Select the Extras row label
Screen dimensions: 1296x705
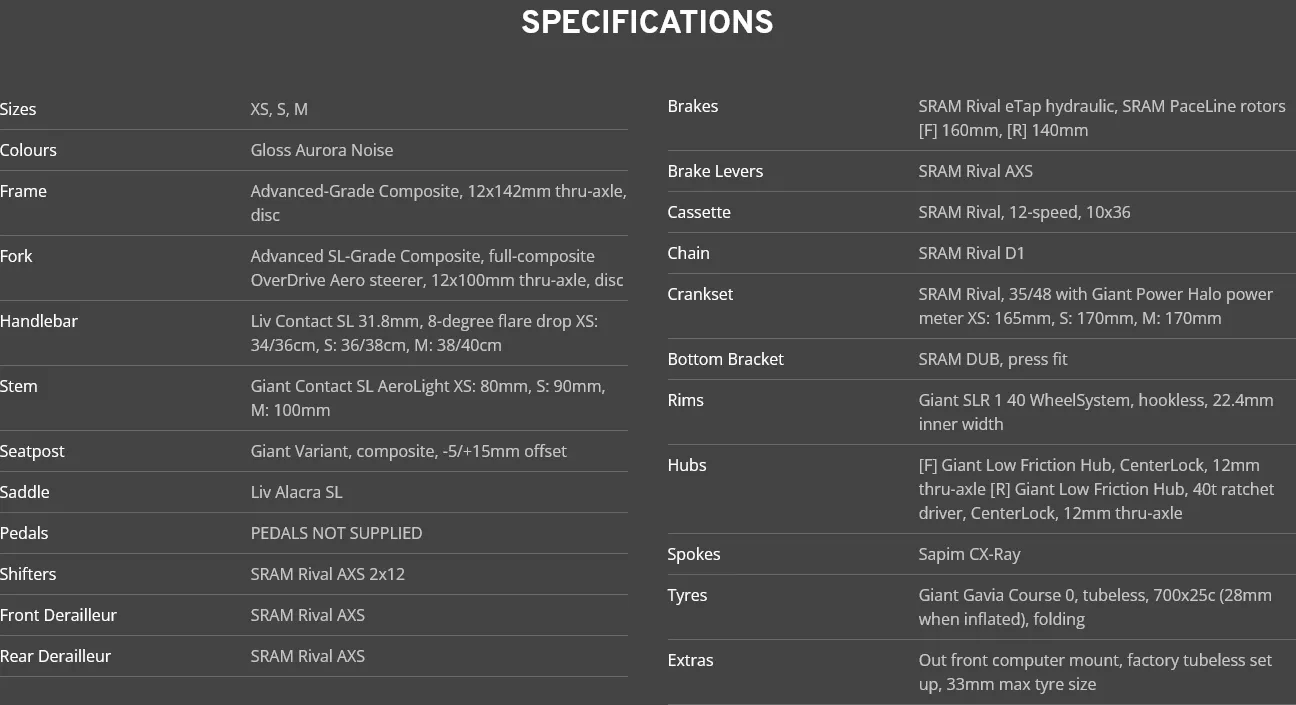690,660
